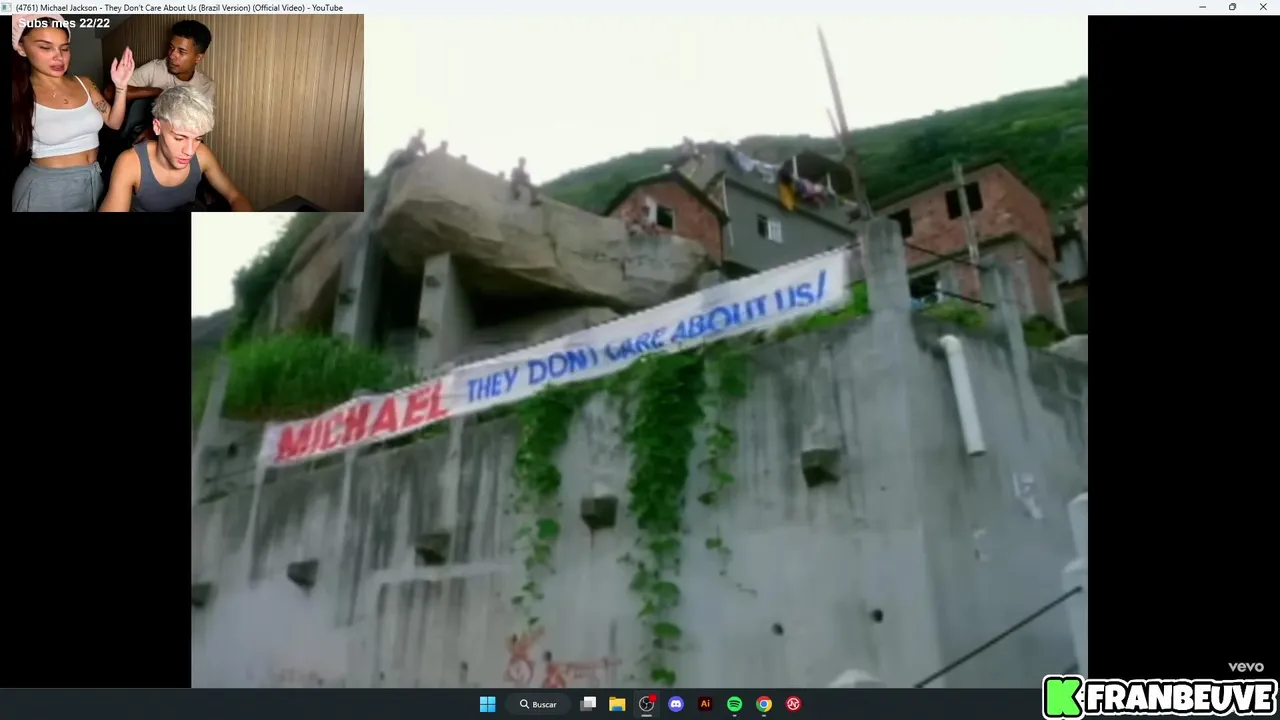Click the Michael Jackson video frame
1280x720 pixels.
(x=639, y=351)
